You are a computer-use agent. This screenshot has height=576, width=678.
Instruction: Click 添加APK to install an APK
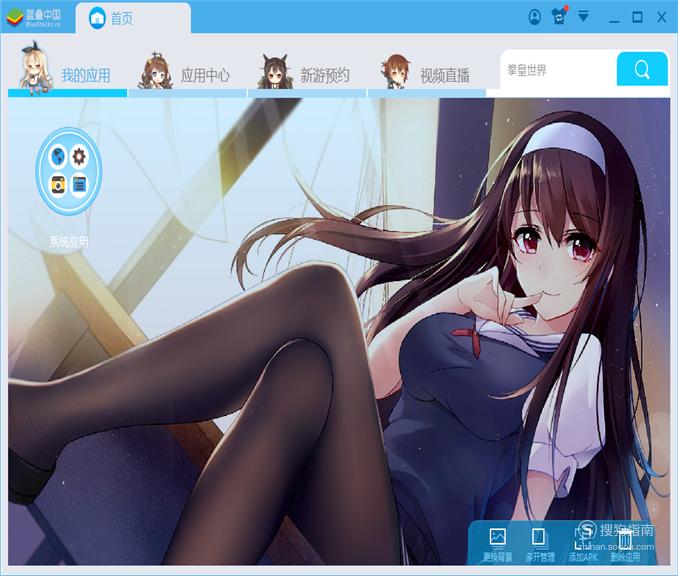pos(582,545)
